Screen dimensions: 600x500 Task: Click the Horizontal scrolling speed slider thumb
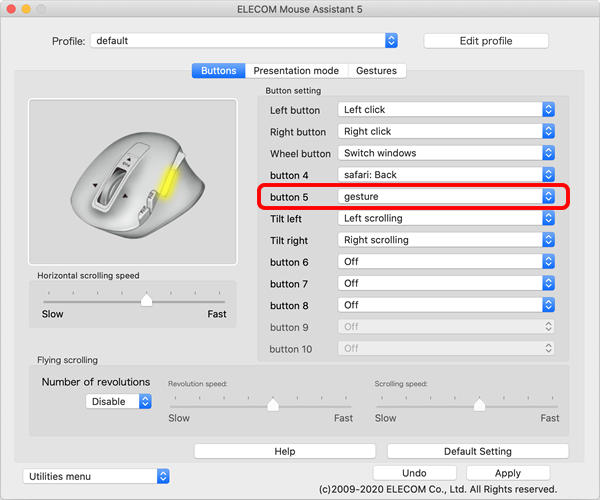[146, 300]
